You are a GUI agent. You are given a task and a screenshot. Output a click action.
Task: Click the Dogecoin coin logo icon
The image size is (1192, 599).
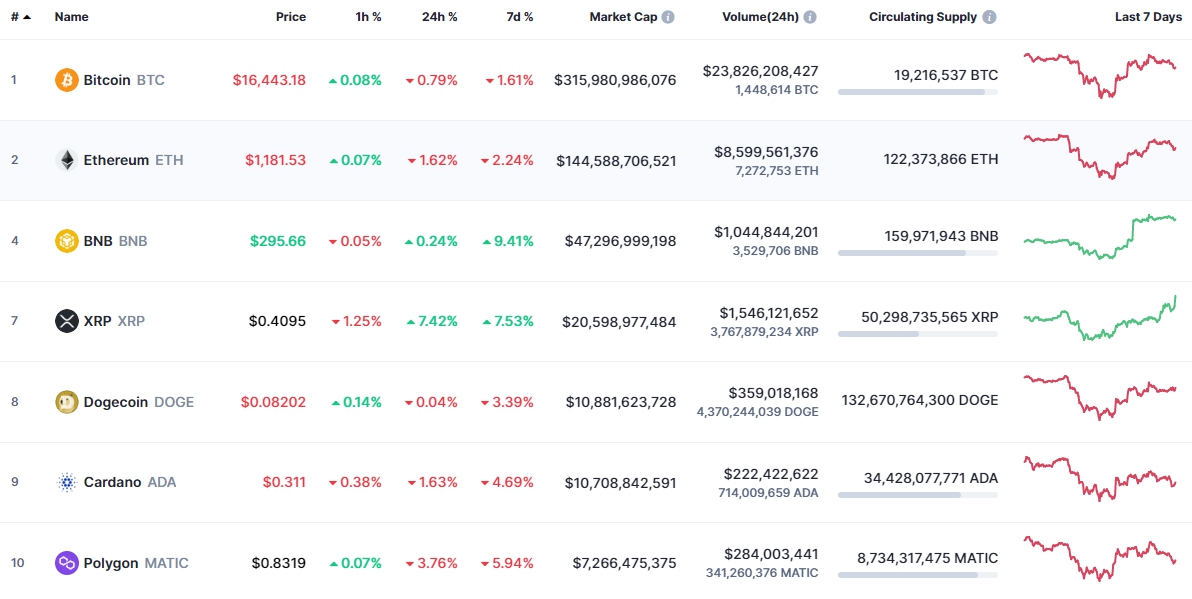67,402
